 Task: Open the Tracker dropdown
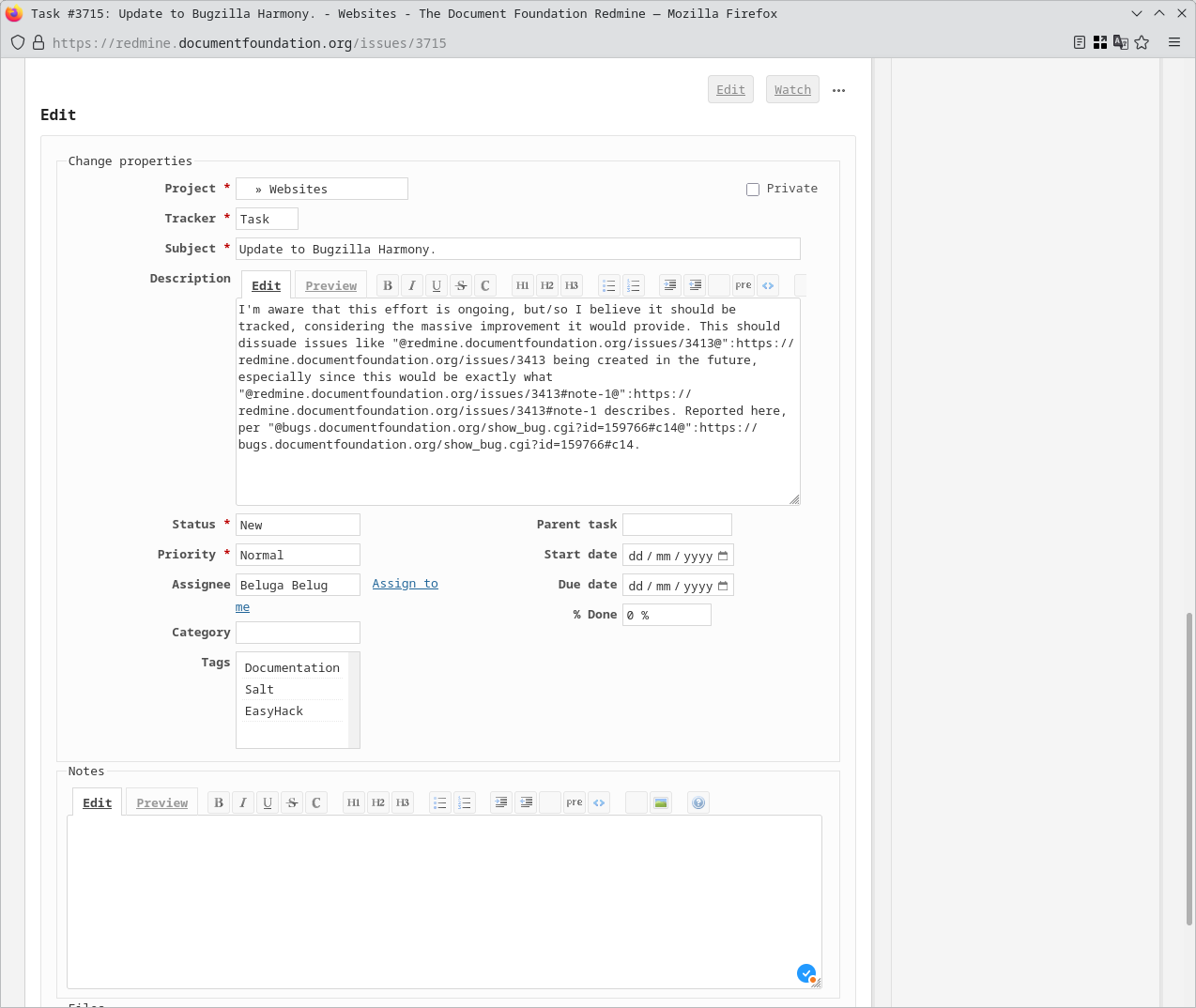pos(267,219)
